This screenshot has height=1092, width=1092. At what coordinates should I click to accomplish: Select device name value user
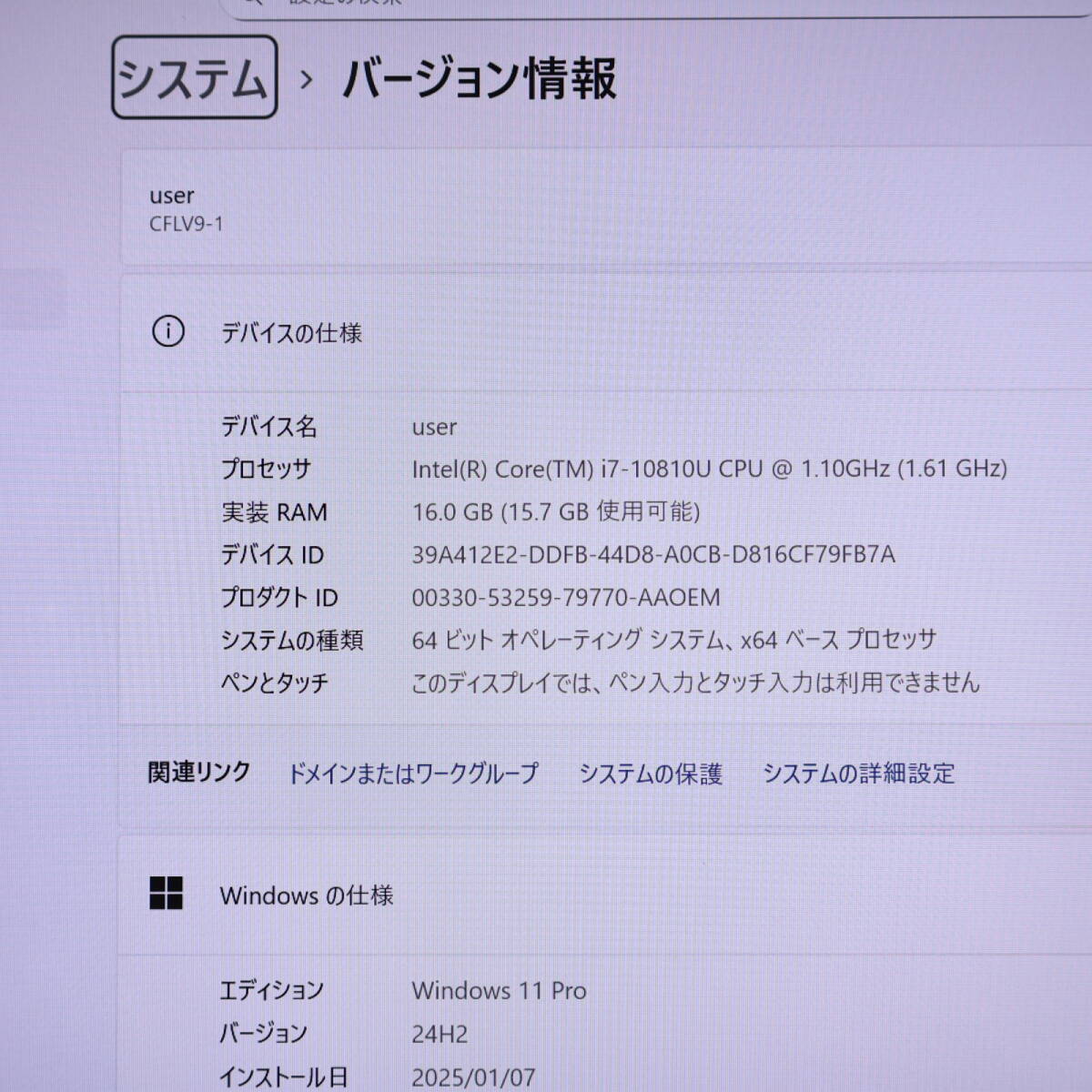click(434, 427)
